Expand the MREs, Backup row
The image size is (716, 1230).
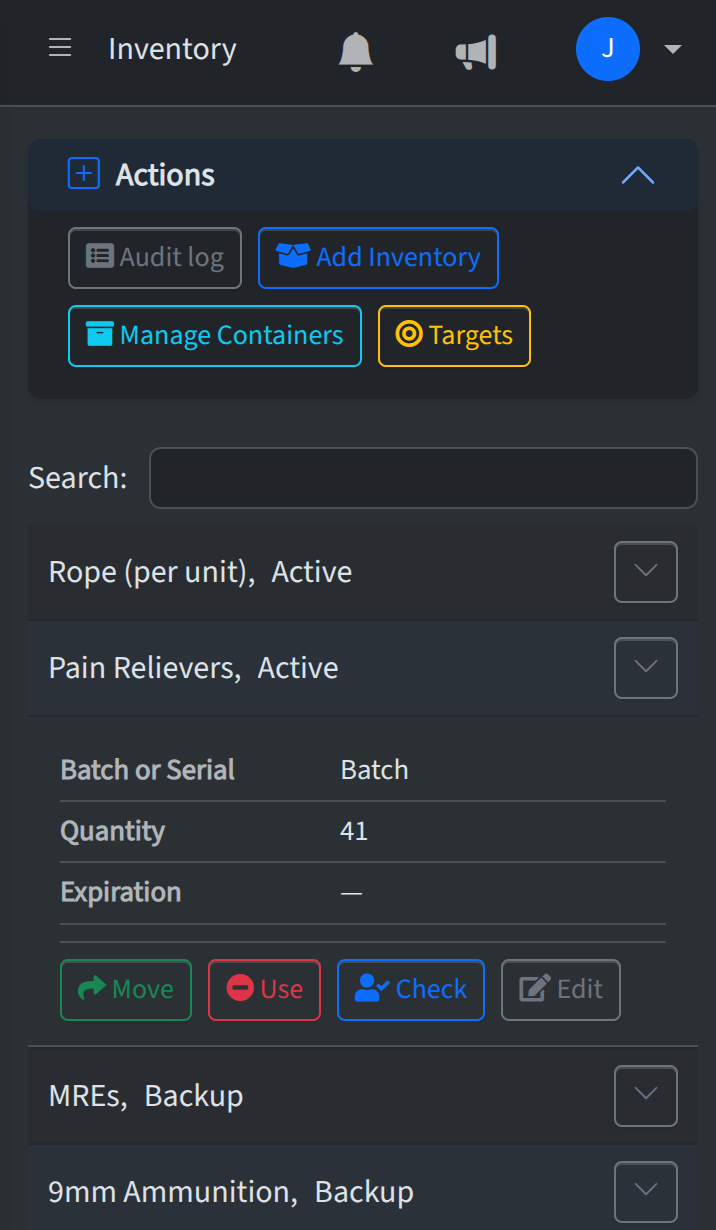click(x=645, y=1095)
